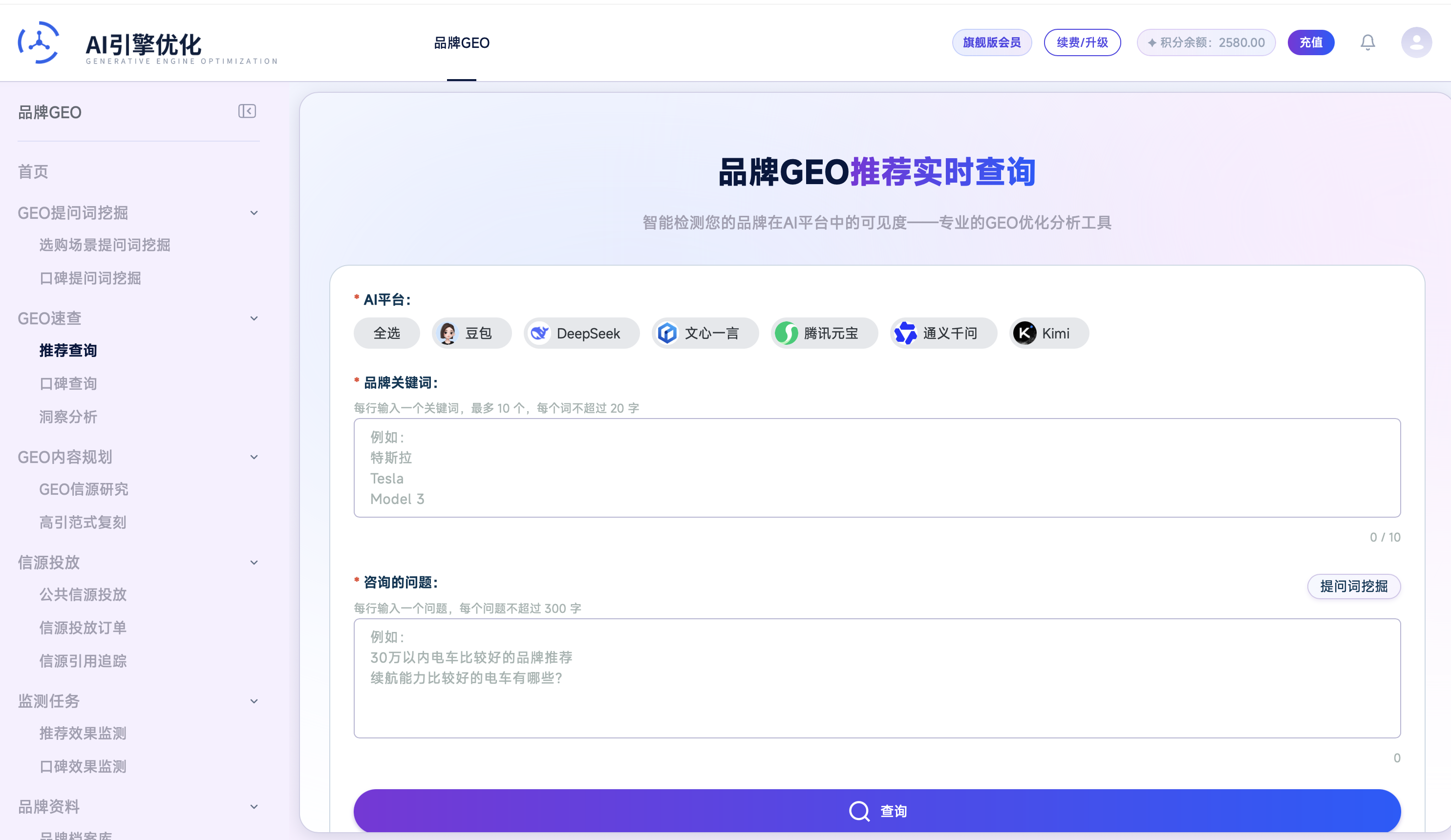
Task: Click the 0 / 10 keyword counter
Action: [x=1385, y=538]
